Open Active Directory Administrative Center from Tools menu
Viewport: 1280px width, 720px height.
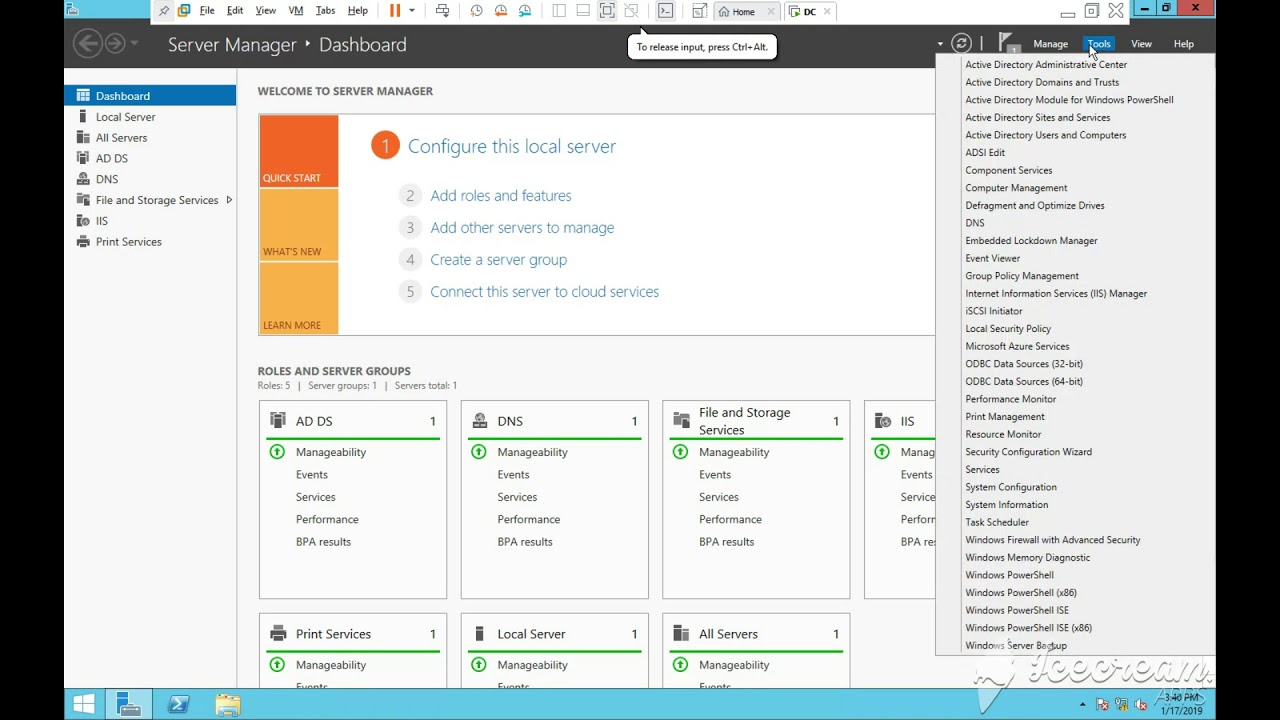point(1045,65)
